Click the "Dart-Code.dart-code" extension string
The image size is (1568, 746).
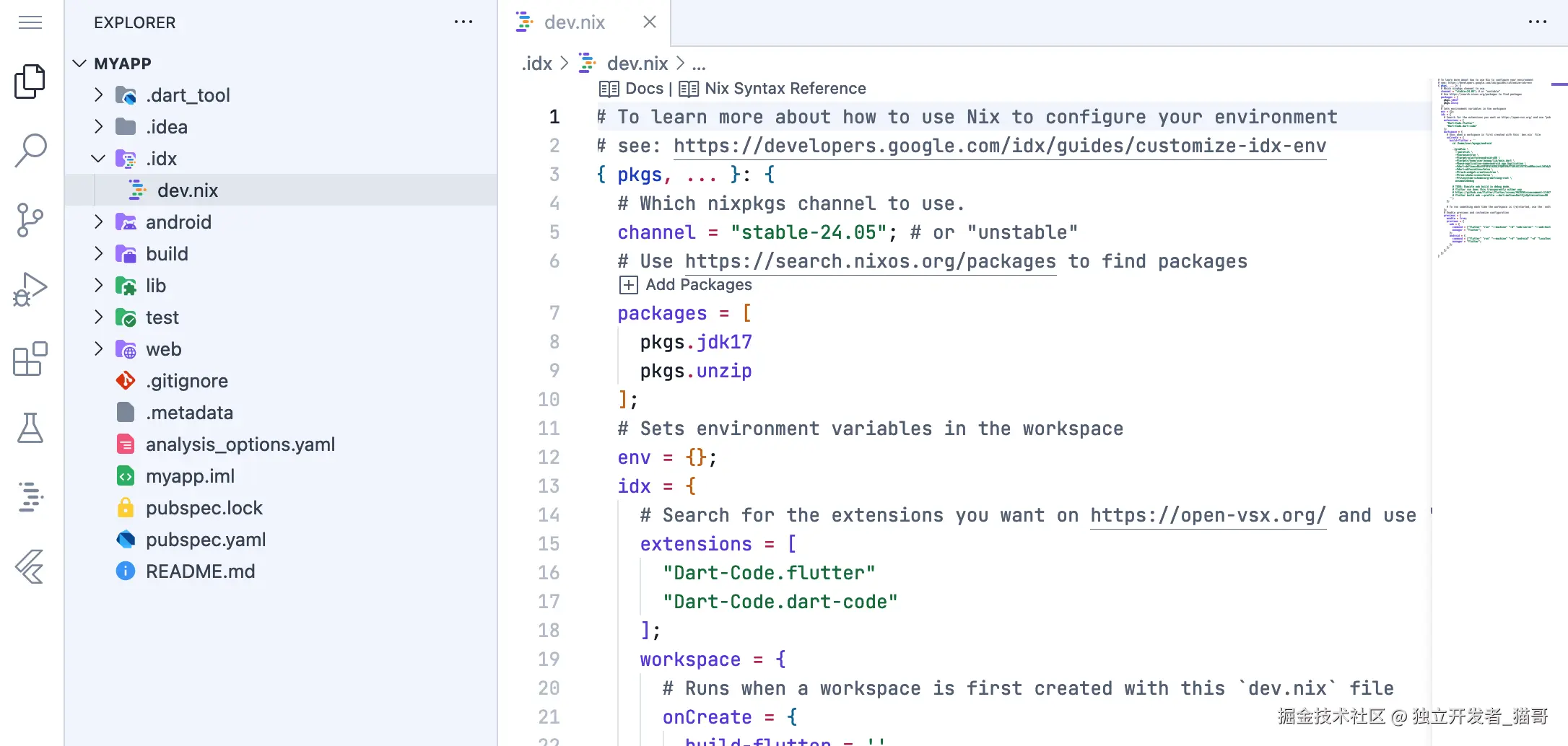[780, 602]
